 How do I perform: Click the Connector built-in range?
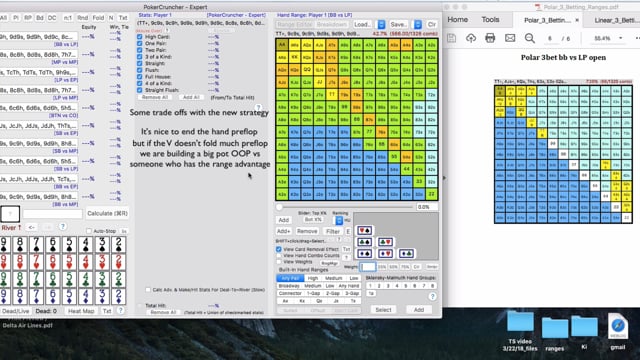click(290, 293)
